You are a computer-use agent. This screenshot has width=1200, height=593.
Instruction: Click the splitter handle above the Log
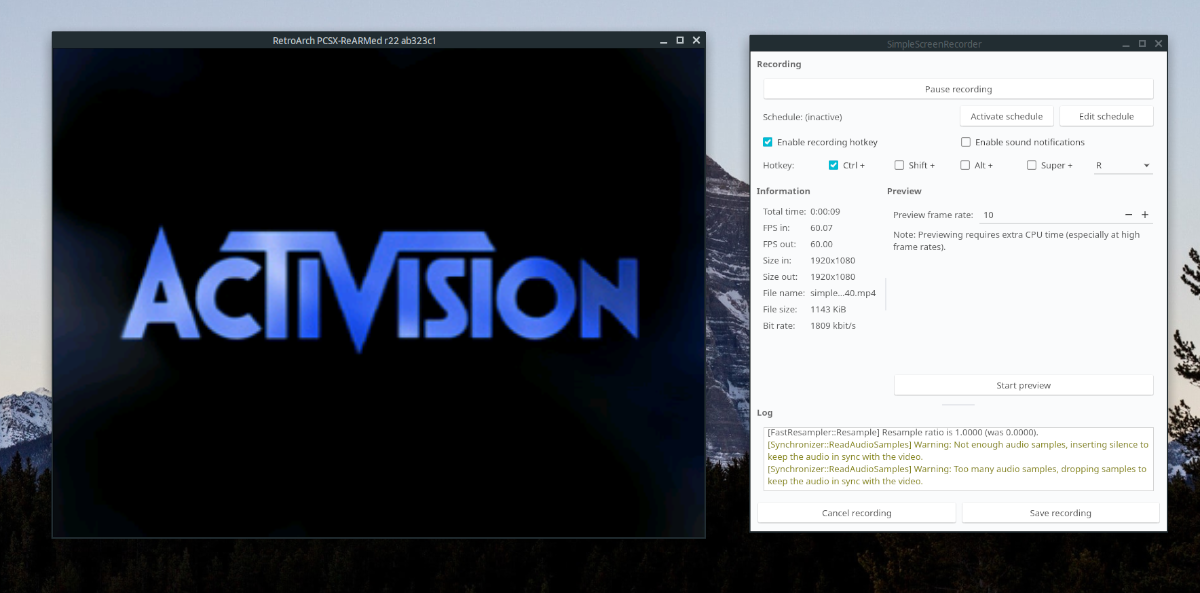[x=958, y=404]
